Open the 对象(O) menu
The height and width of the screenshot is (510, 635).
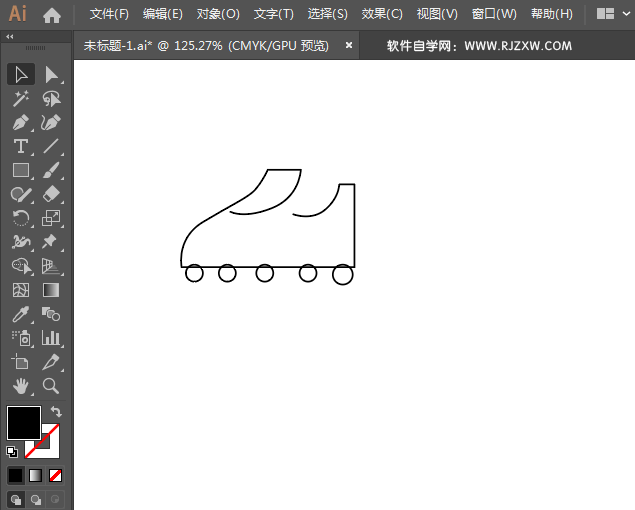pos(218,14)
